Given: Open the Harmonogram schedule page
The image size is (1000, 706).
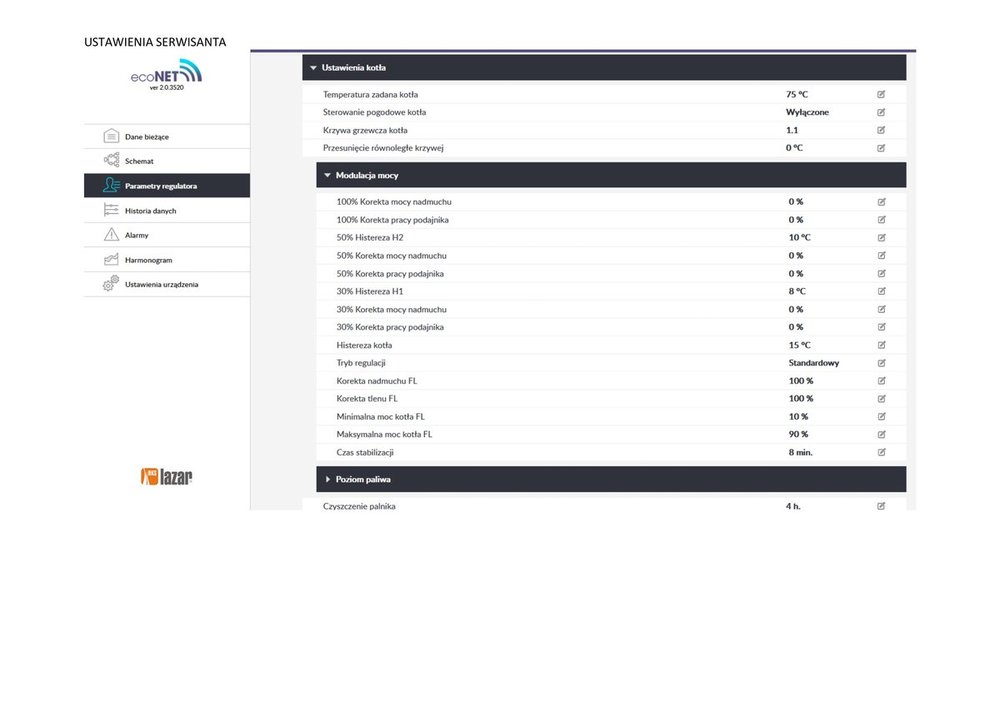Looking at the screenshot, I should 148,260.
